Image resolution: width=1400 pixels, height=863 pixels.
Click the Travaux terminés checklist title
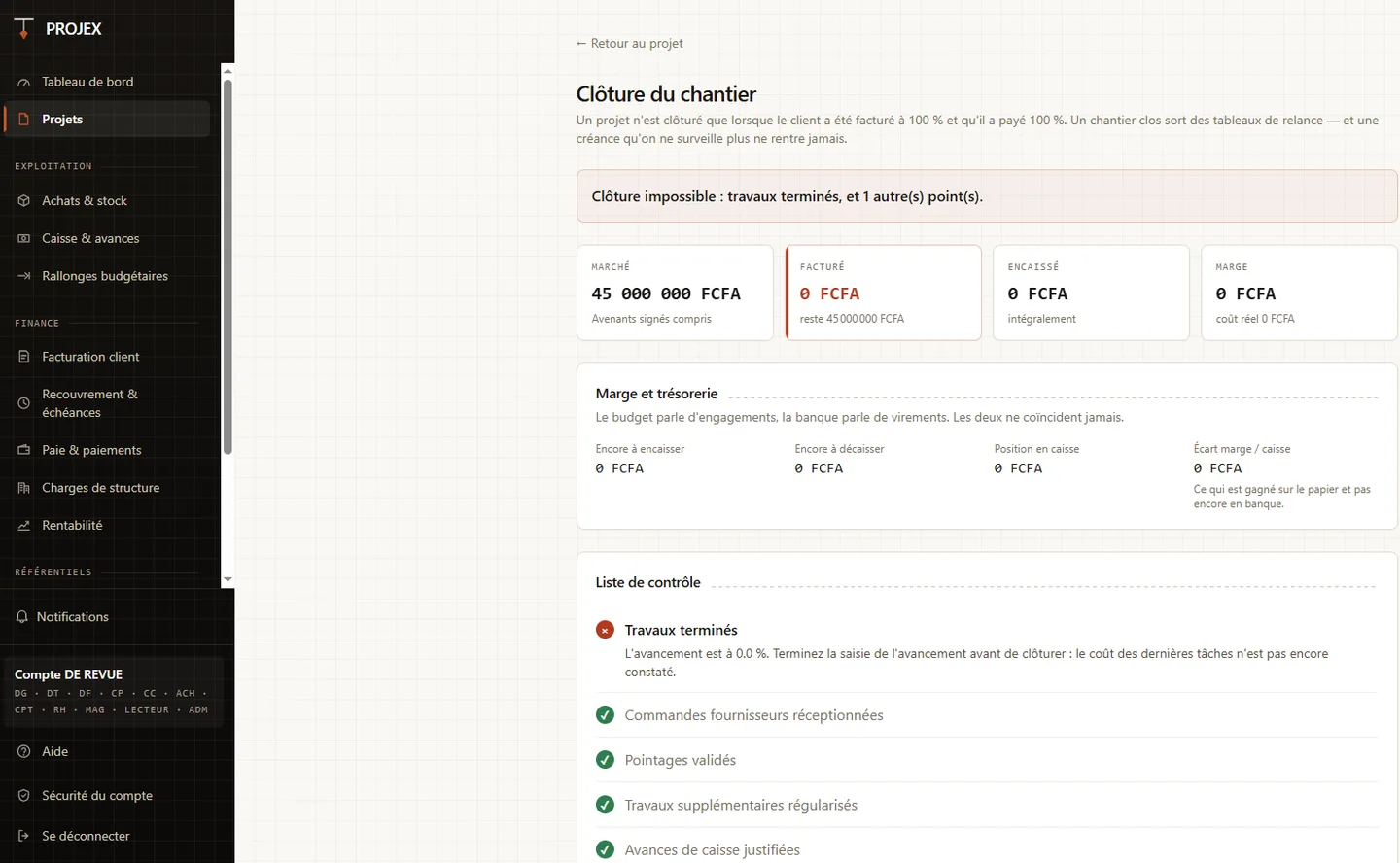coord(681,630)
